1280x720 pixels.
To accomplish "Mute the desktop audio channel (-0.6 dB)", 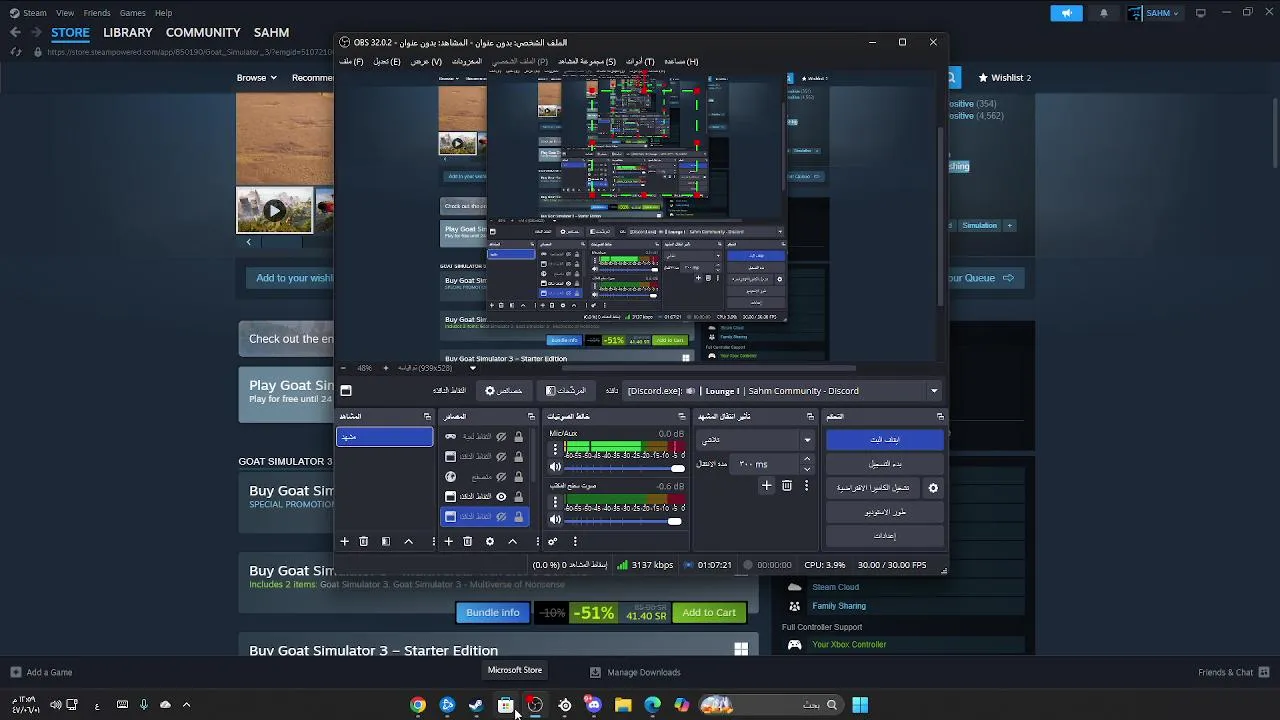I will tap(555, 521).
